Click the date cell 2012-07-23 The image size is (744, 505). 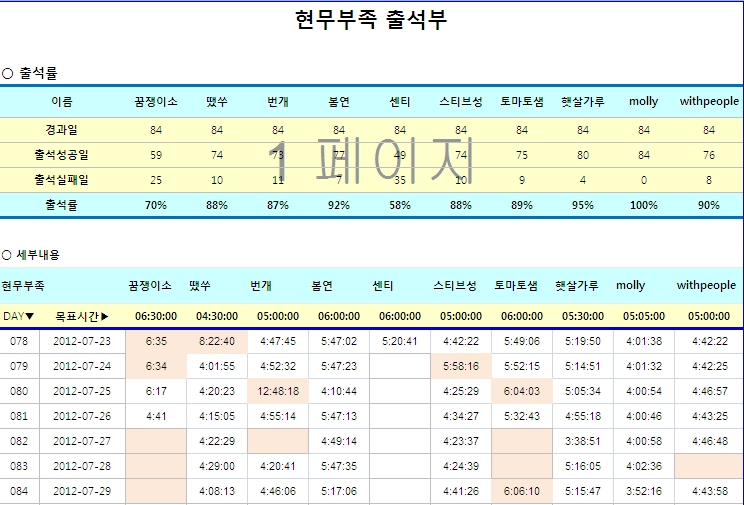(x=82, y=341)
